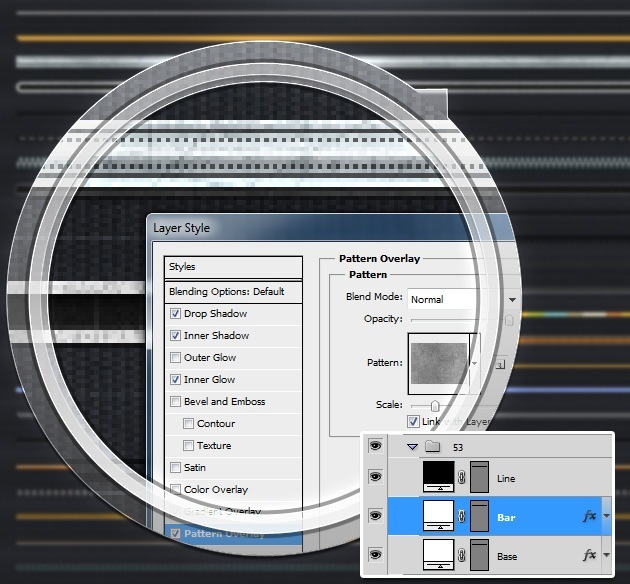Click the folder icon of group 53
Viewport: 630px width, 584px height.
tap(432, 446)
